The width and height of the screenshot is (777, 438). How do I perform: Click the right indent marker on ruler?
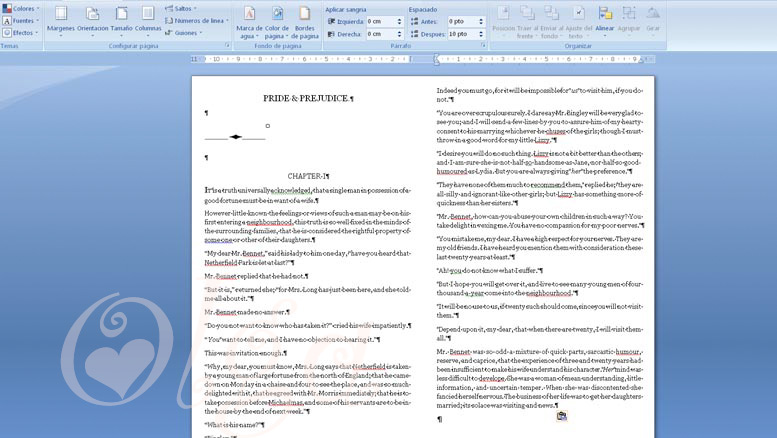[x=641, y=60]
